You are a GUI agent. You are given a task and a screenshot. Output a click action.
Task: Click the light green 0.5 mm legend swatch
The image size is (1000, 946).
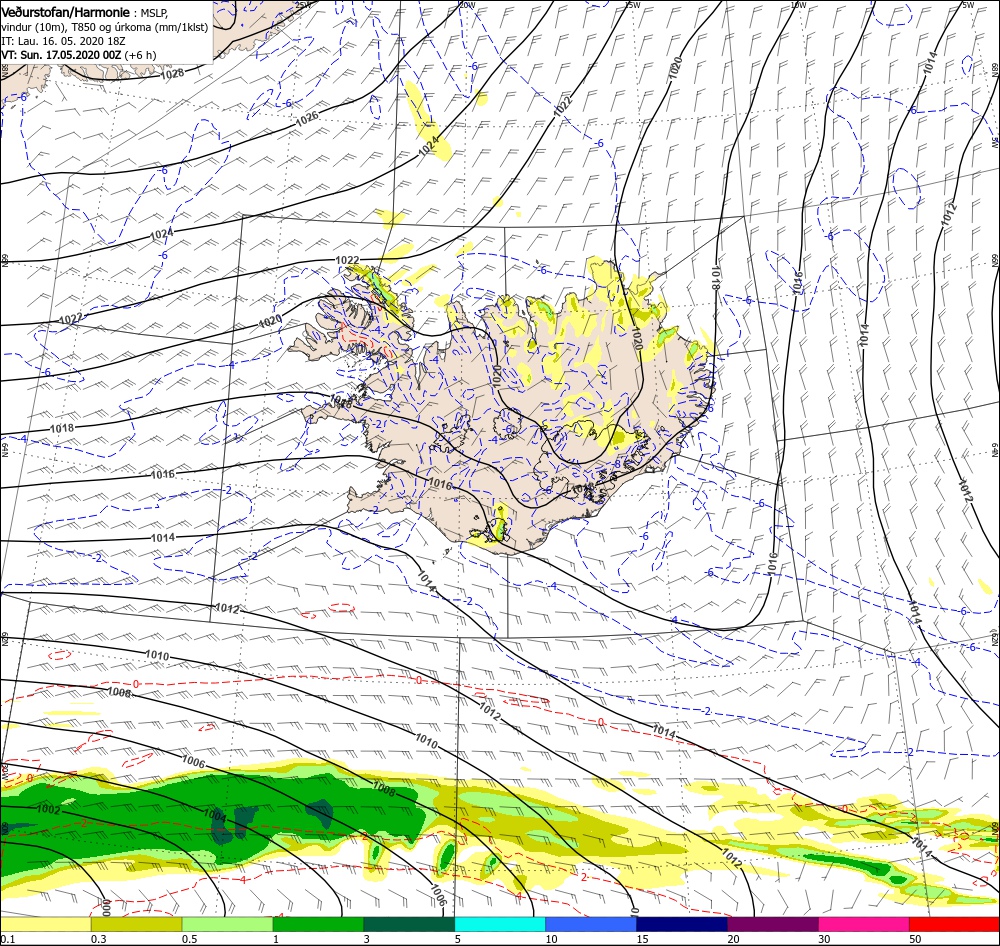228,924
